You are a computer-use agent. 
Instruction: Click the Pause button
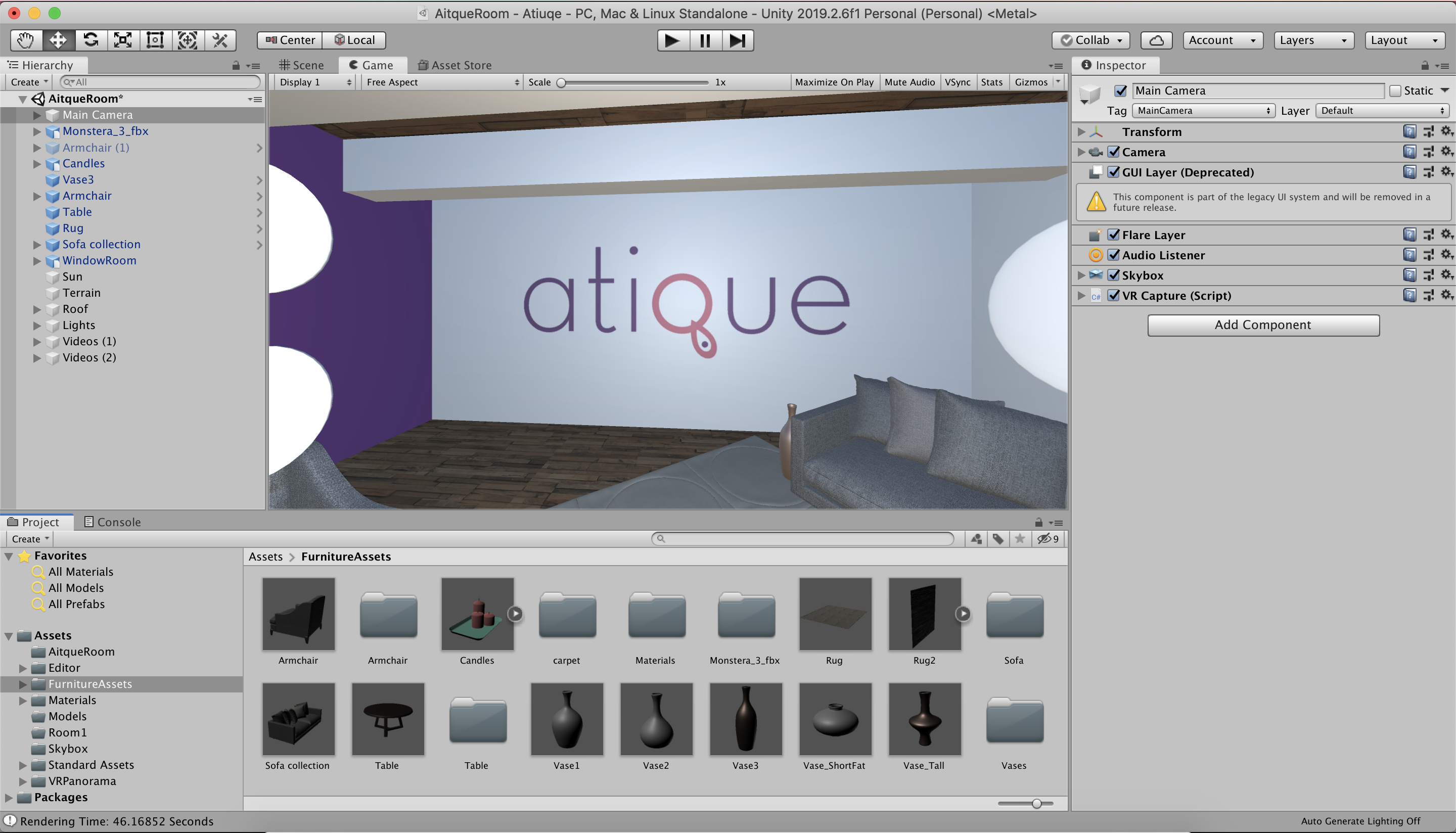(x=705, y=40)
